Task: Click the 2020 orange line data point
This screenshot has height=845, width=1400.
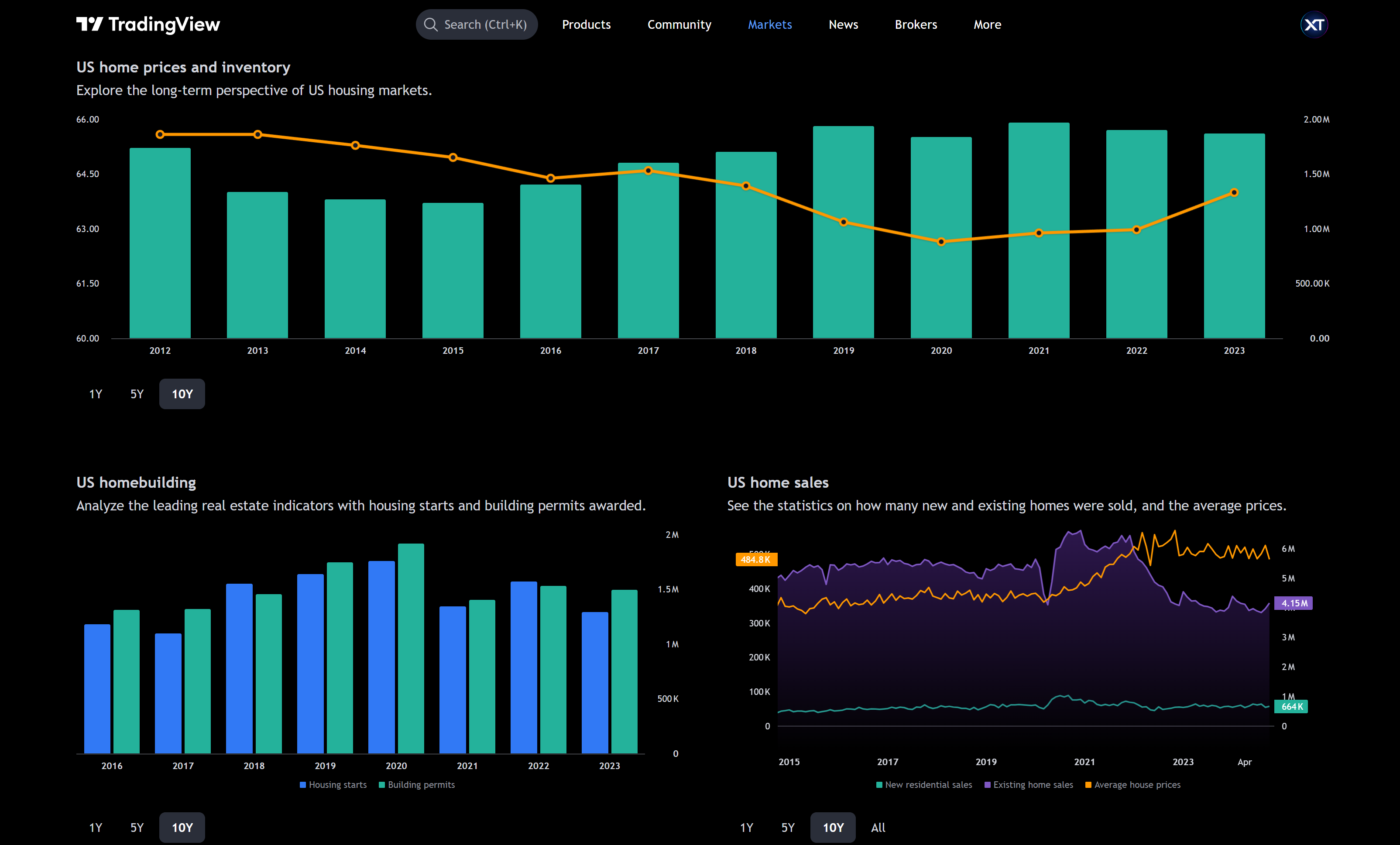Action: (941, 241)
